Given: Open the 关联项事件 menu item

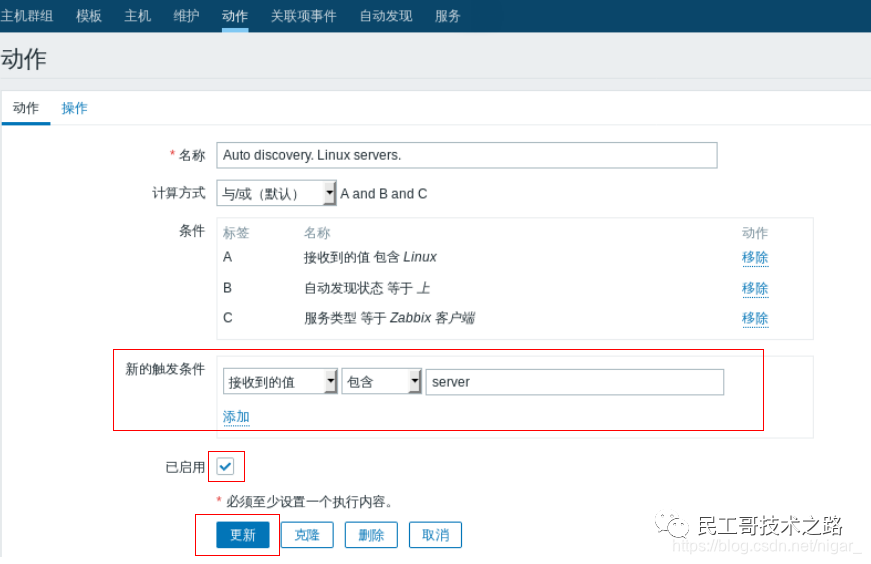Looking at the screenshot, I should tap(303, 16).
